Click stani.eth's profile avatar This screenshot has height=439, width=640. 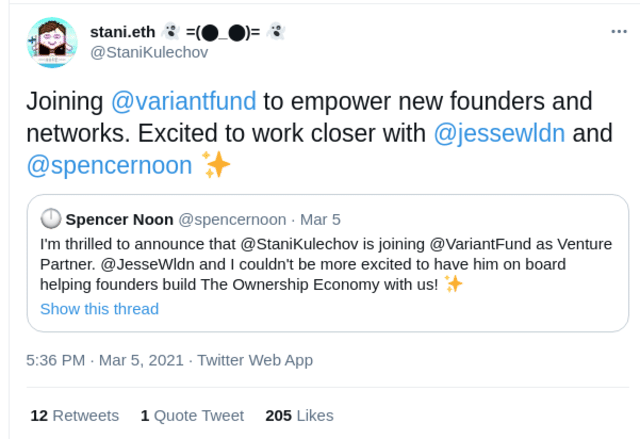[x=53, y=42]
